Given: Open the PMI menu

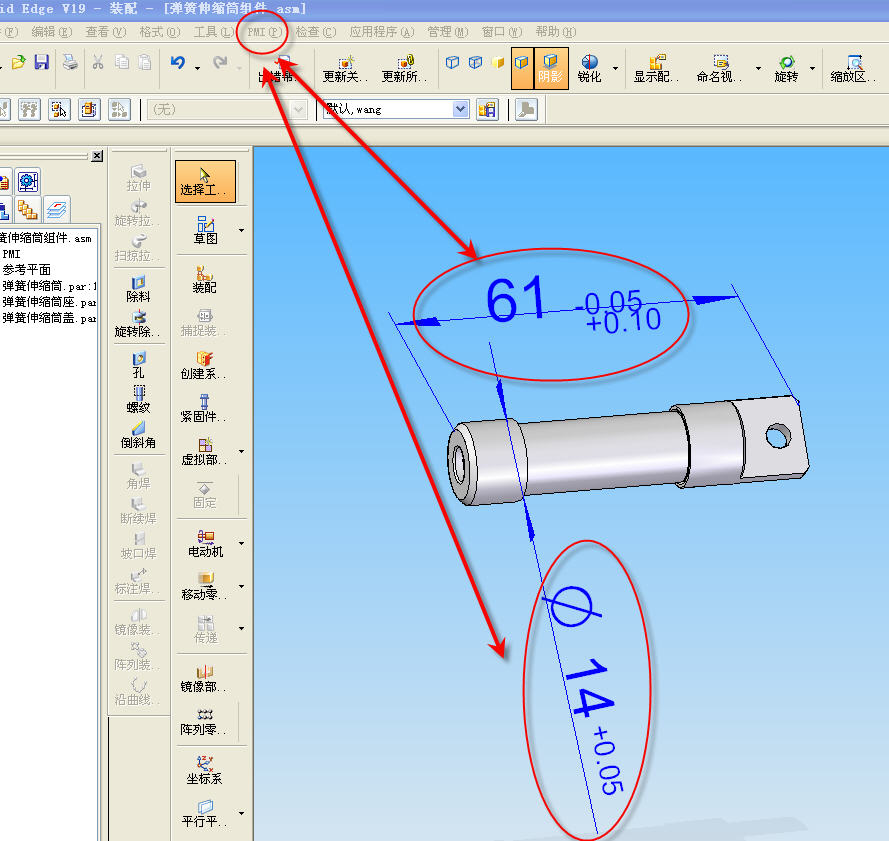Looking at the screenshot, I should [264, 32].
